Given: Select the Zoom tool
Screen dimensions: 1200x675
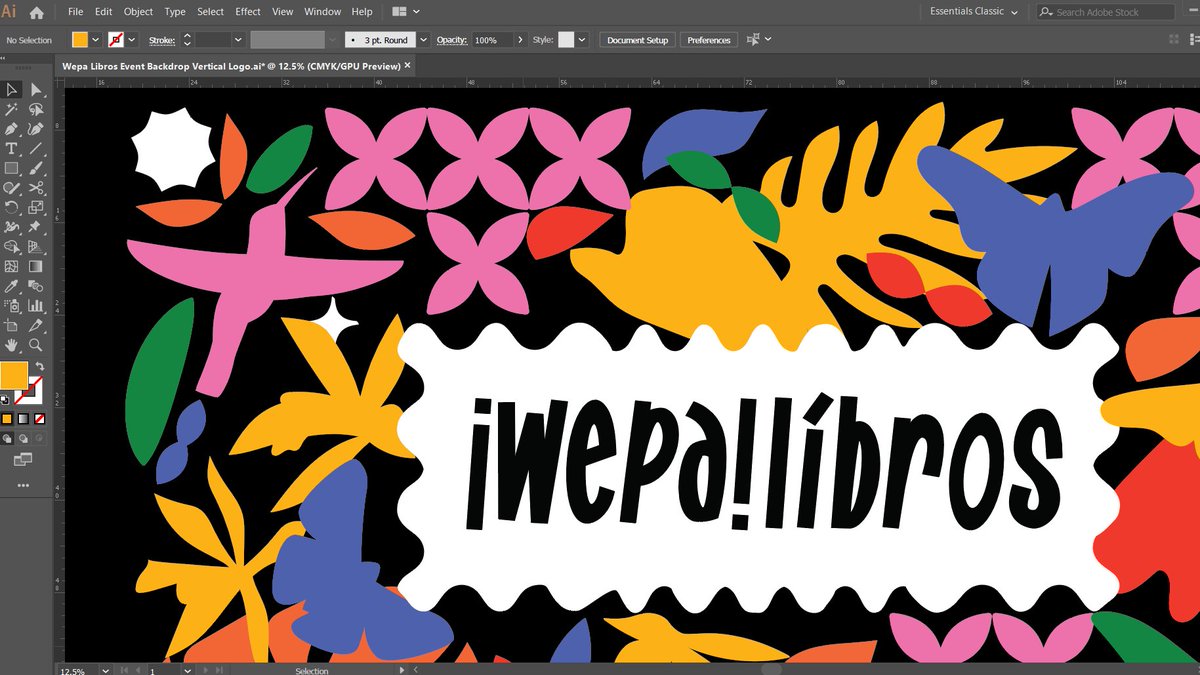Looking at the screenshot, I should click(36, 344).
